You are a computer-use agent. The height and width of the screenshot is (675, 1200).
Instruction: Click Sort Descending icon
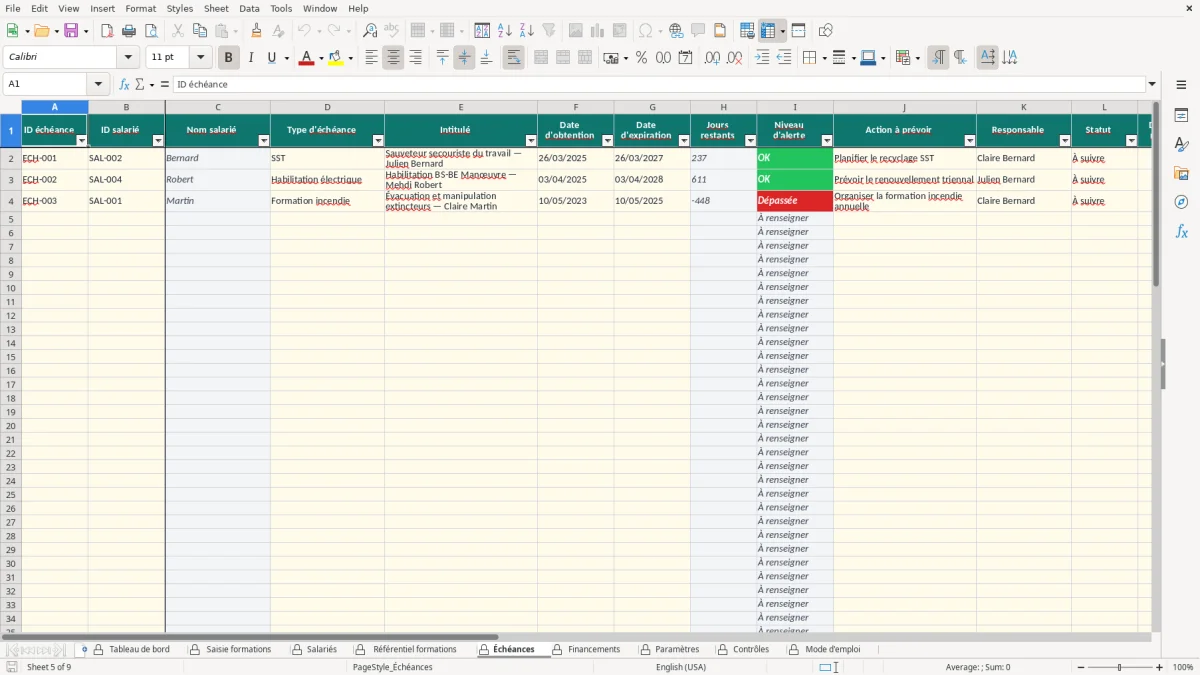pyautogui.click(x=527, y=31)
